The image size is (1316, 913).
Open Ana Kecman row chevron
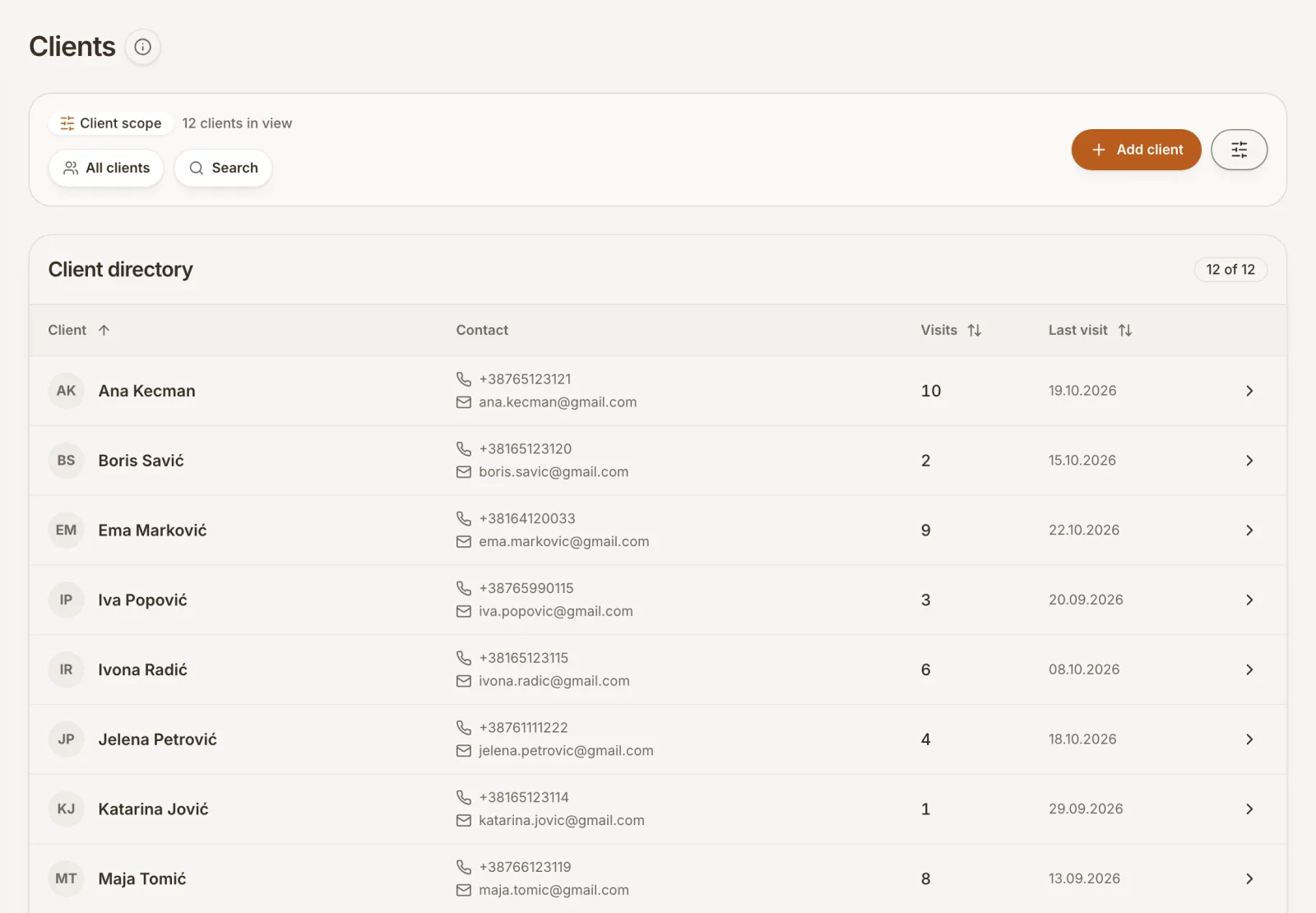coord(1249,391)
